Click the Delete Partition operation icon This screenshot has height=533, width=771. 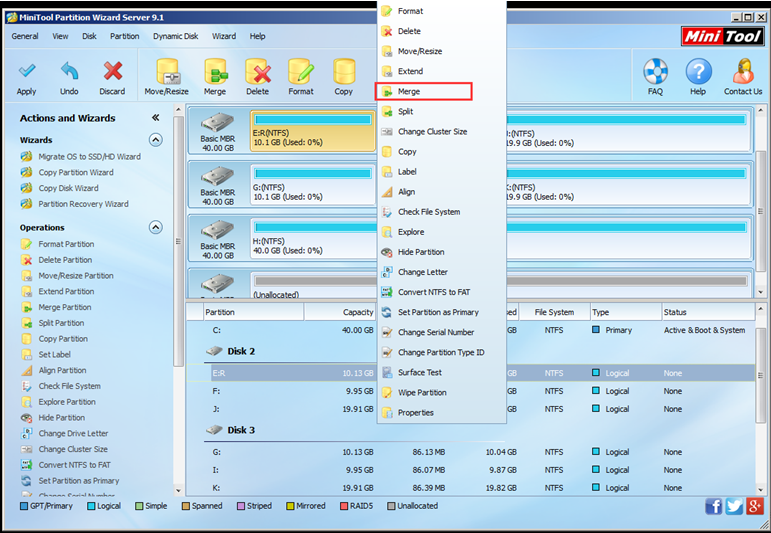26,260
